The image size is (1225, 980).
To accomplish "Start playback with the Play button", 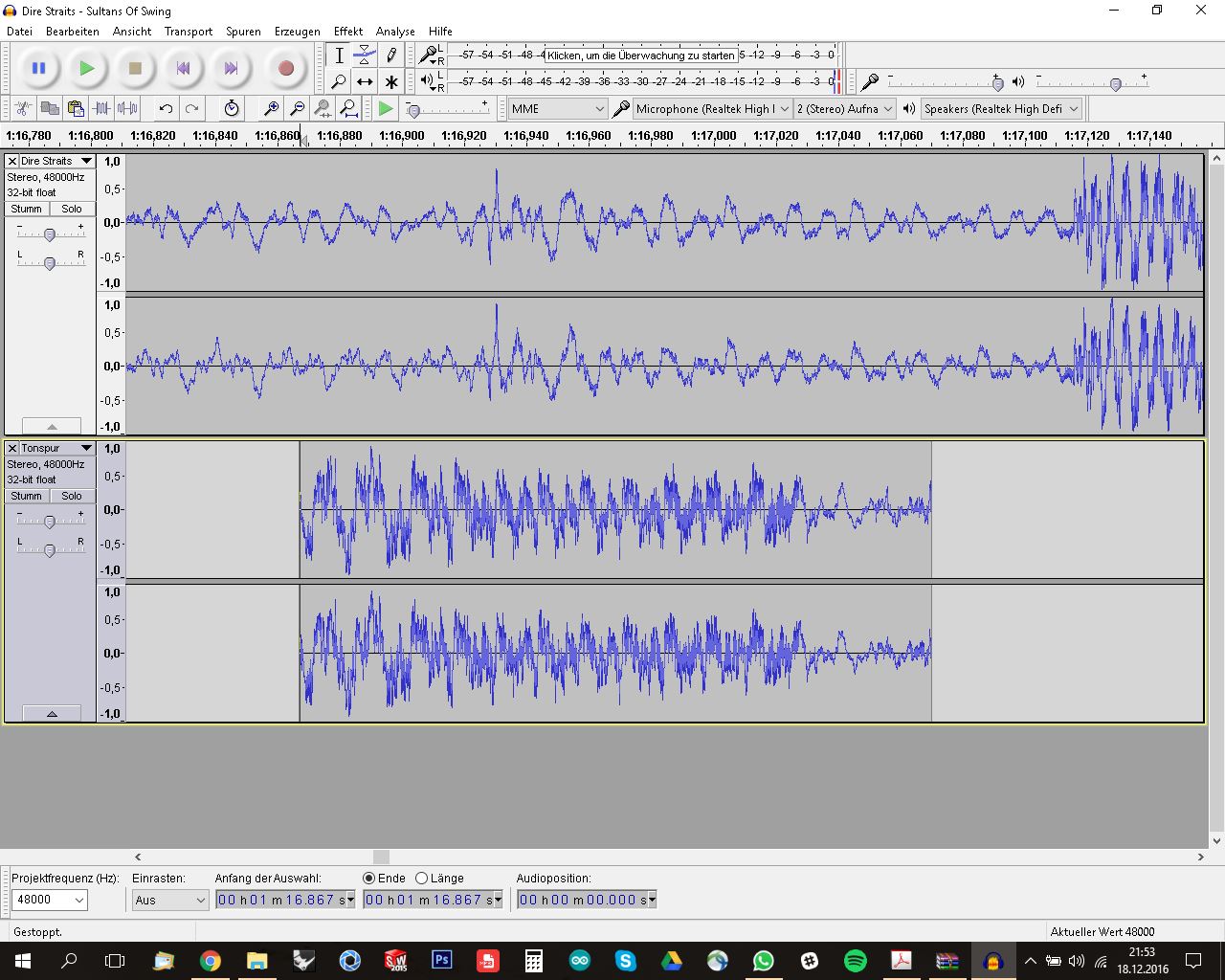I will pyautogui.click(x=87, y=68).
